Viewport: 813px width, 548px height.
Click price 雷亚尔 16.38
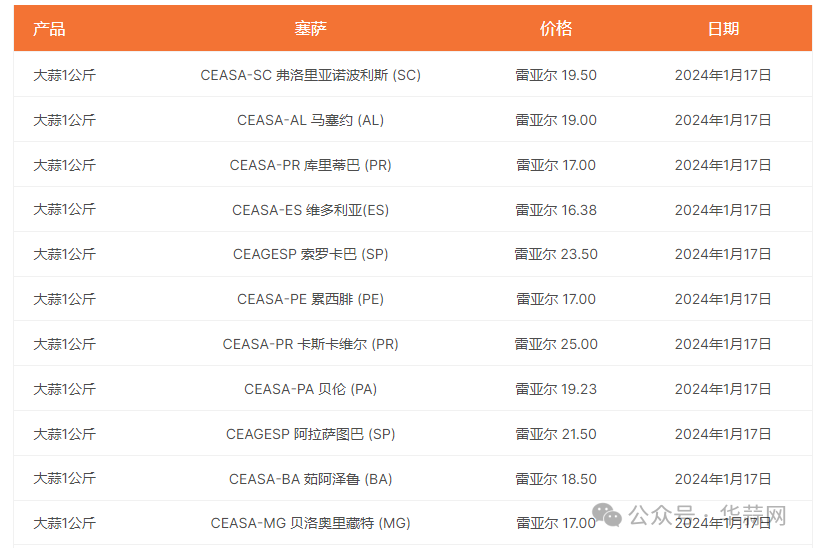tap(556, 210)
